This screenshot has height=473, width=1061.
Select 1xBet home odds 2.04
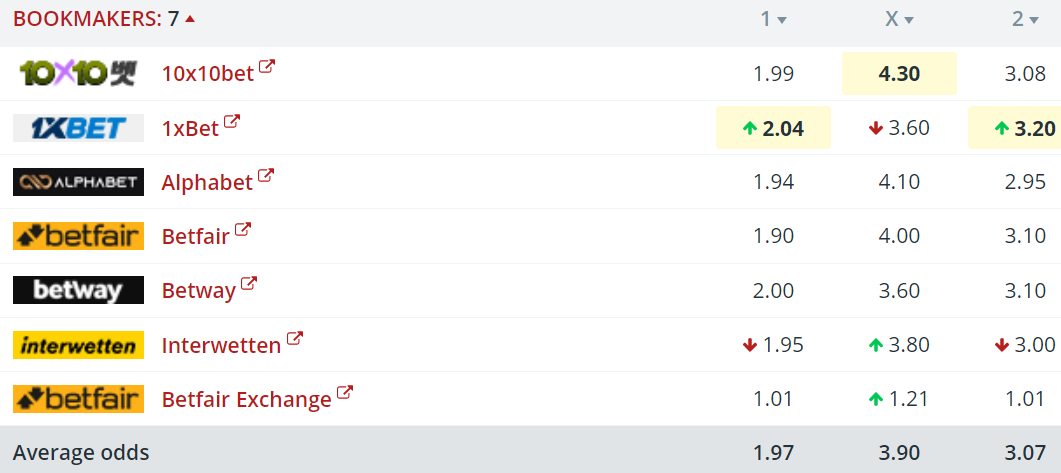click(773, 128)
